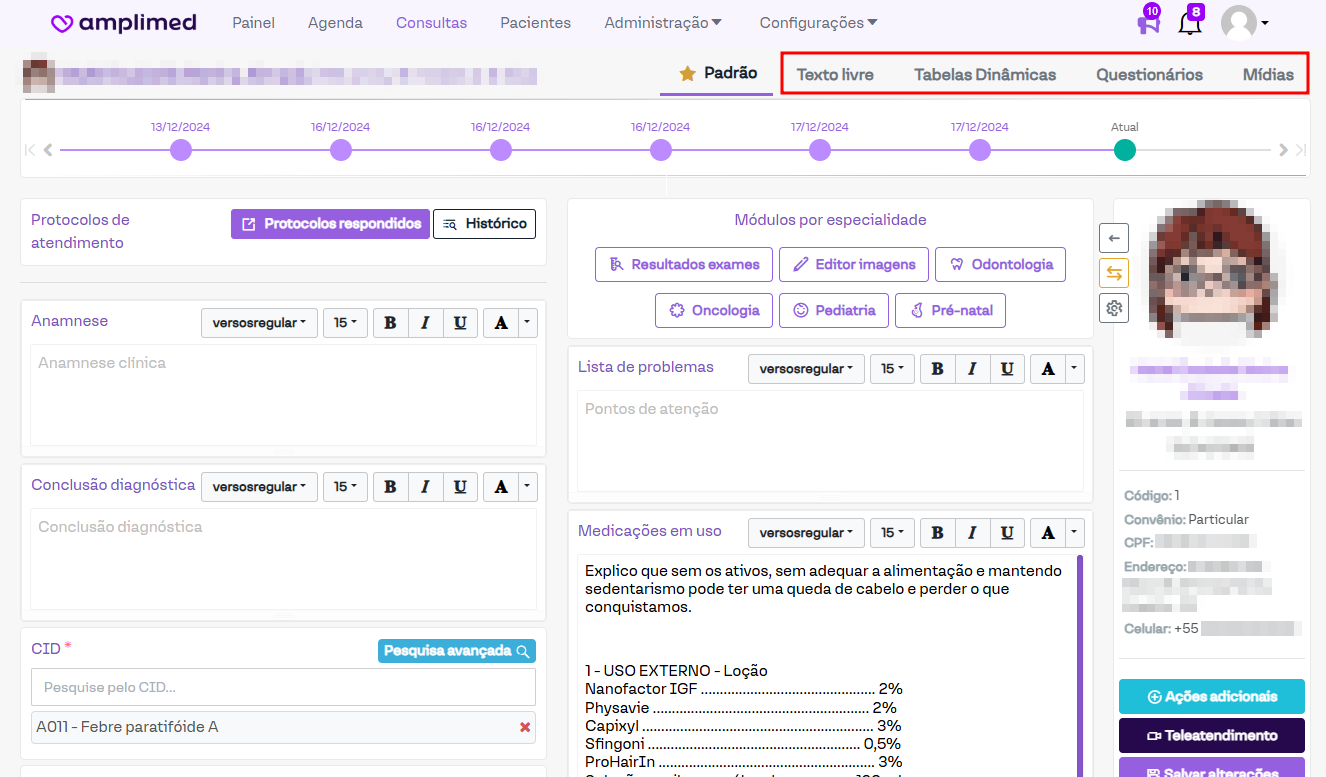Switch to the Texto livre tab
The width and height of the screenshot is (1326, 777).
[x=835, y=75]
